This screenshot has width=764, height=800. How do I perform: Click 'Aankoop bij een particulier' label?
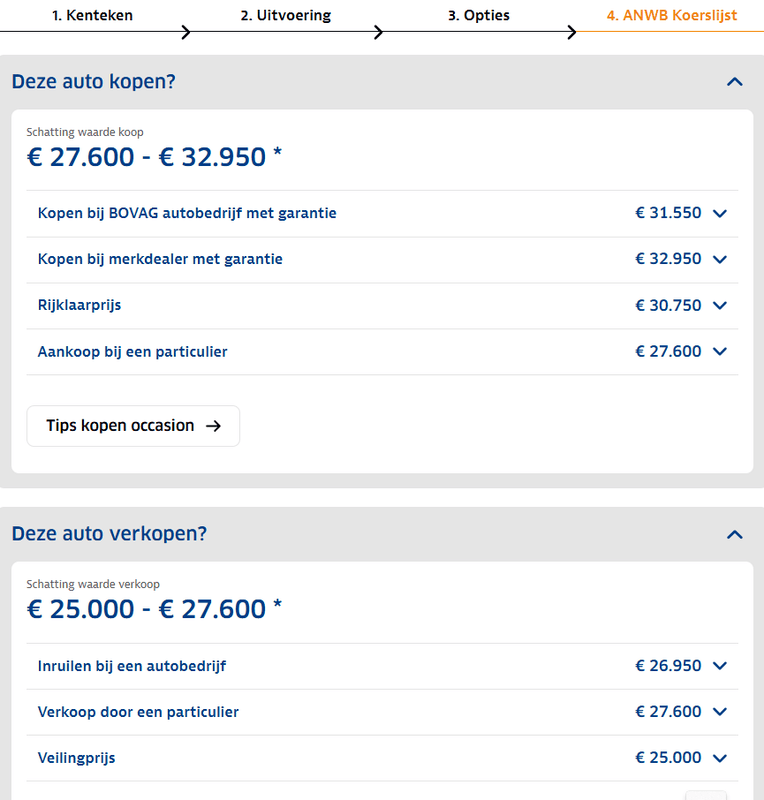point(133,351)
